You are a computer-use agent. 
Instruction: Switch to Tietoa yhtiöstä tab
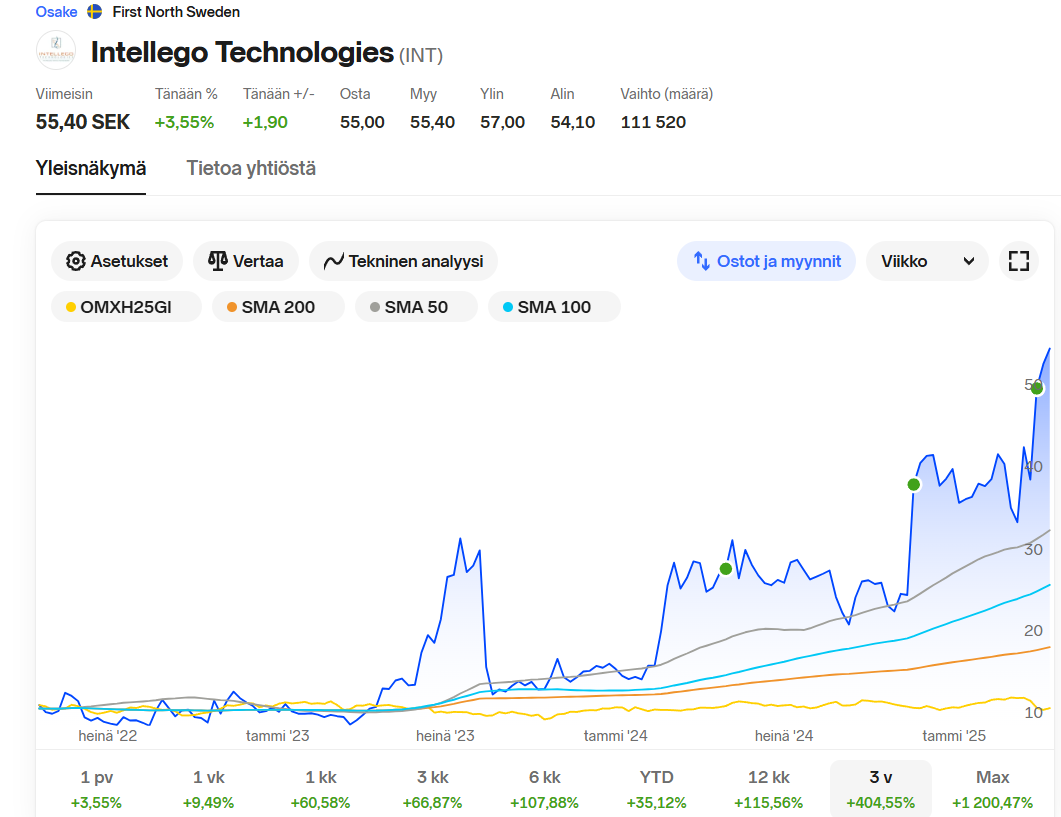[251, 169]
